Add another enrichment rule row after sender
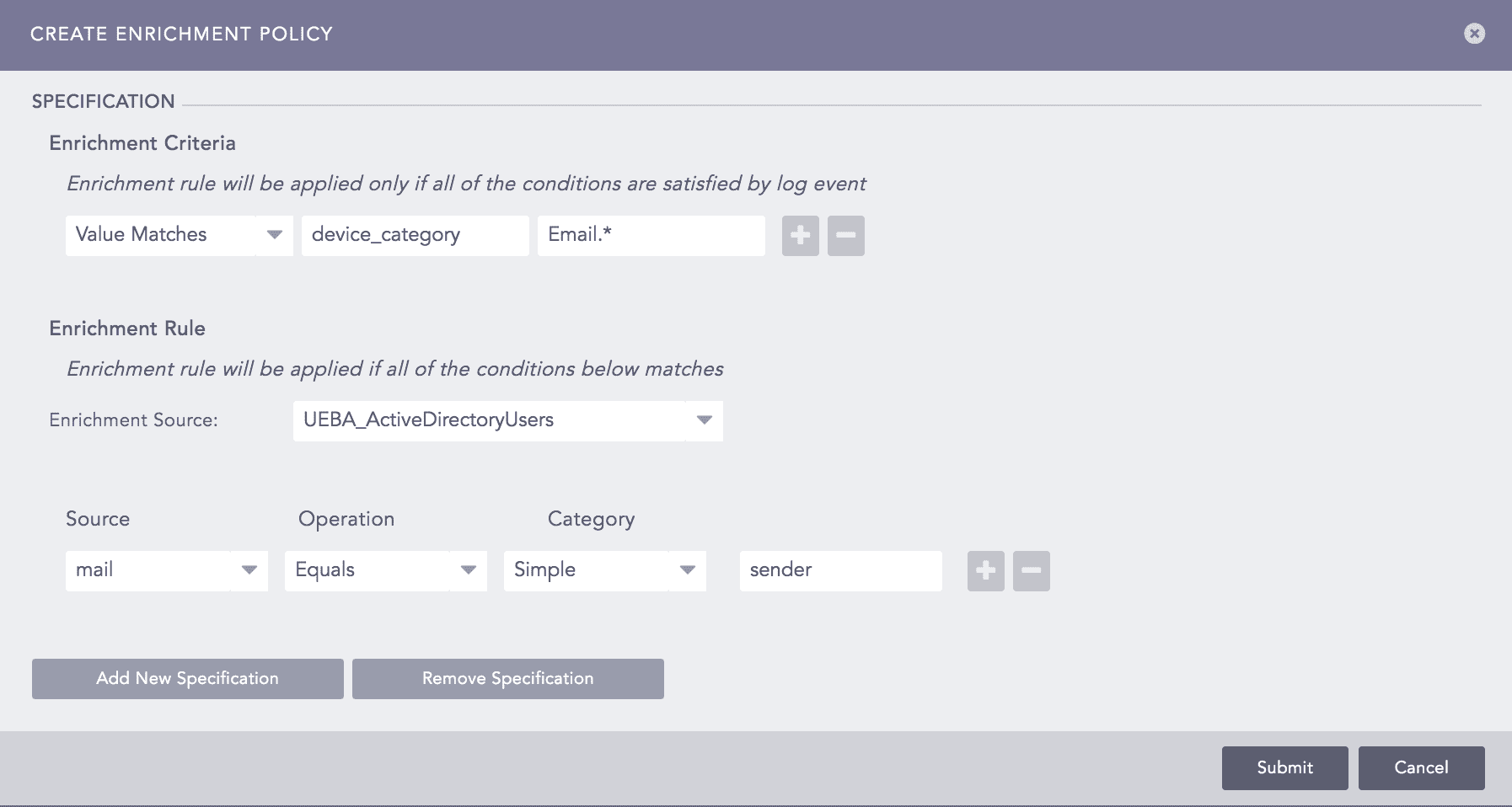The image size is (1512, 807). [985, 571]
